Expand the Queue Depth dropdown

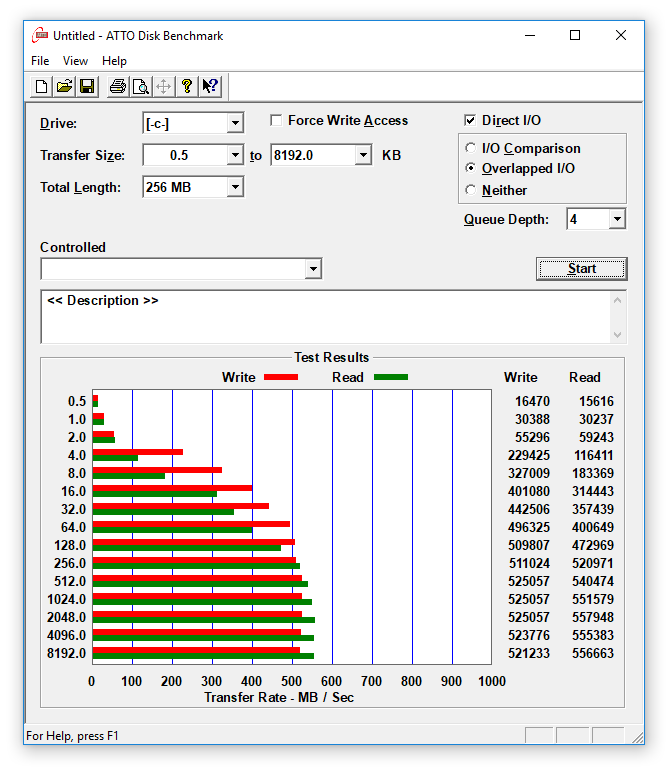click(x=616, y=219)
